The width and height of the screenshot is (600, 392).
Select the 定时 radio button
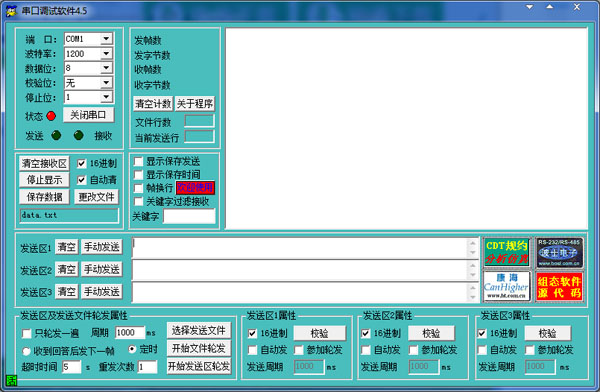tap(132, 349)
